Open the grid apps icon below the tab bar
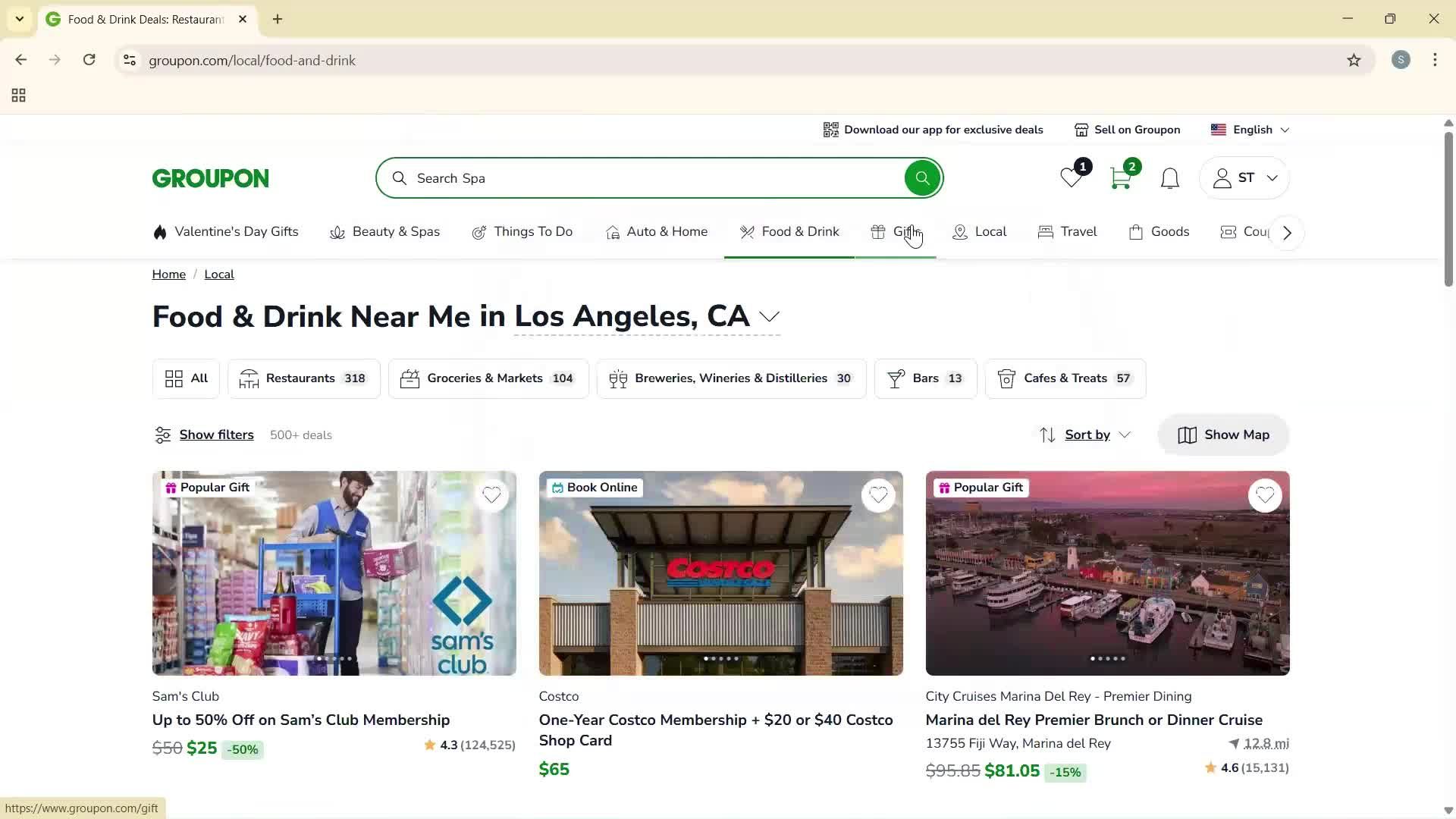This screenshot has height=819, width=1456. 17,95
